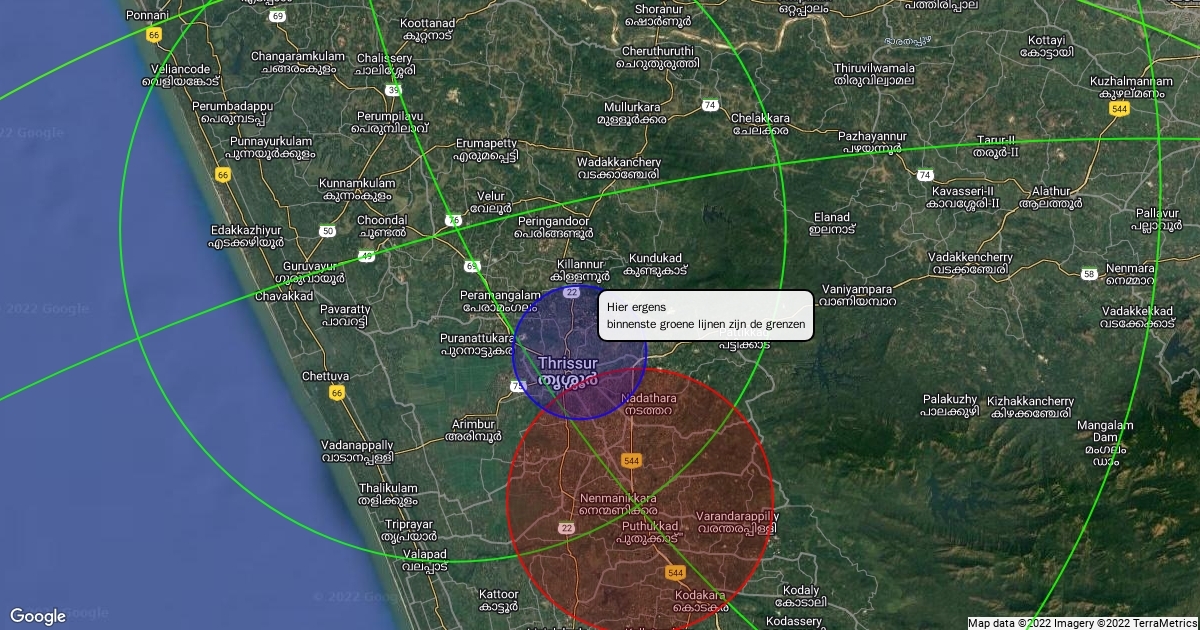This screenshot has width=1200, height=630.
Task: Click the route 58 shield near Nenmara
Action: [x=1089, y=273]
